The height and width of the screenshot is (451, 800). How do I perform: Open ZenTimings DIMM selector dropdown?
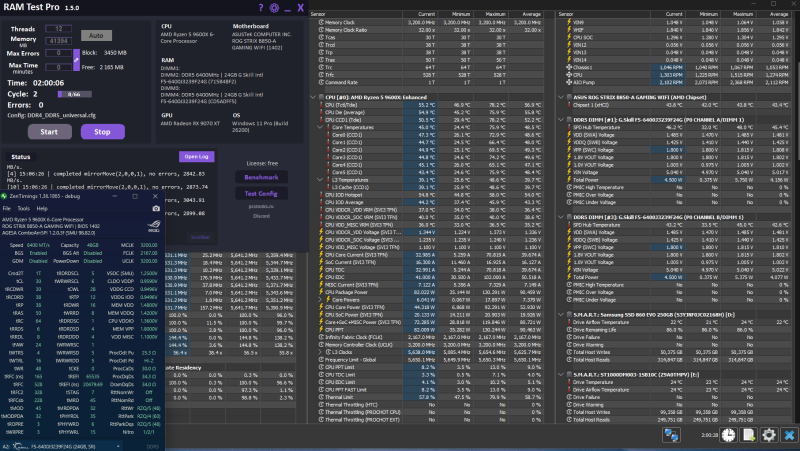(x=62, y=446)
